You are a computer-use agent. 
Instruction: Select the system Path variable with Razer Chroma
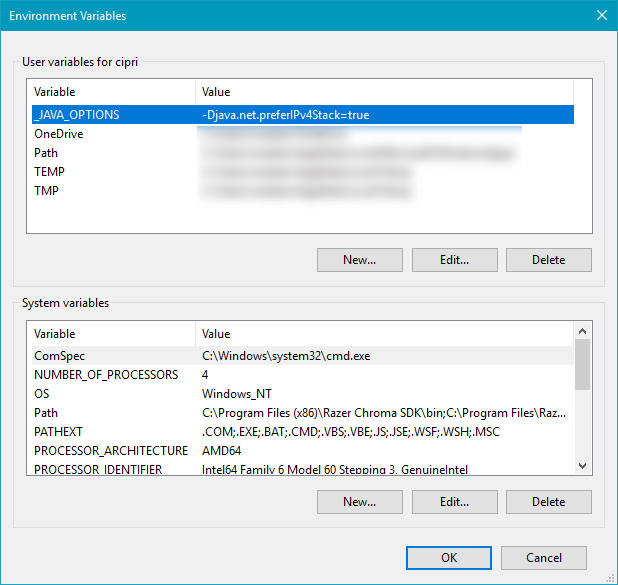303,413
